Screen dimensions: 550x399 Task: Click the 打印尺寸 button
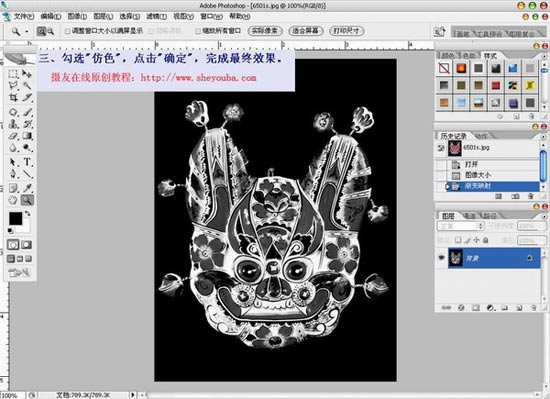(347, 31)
